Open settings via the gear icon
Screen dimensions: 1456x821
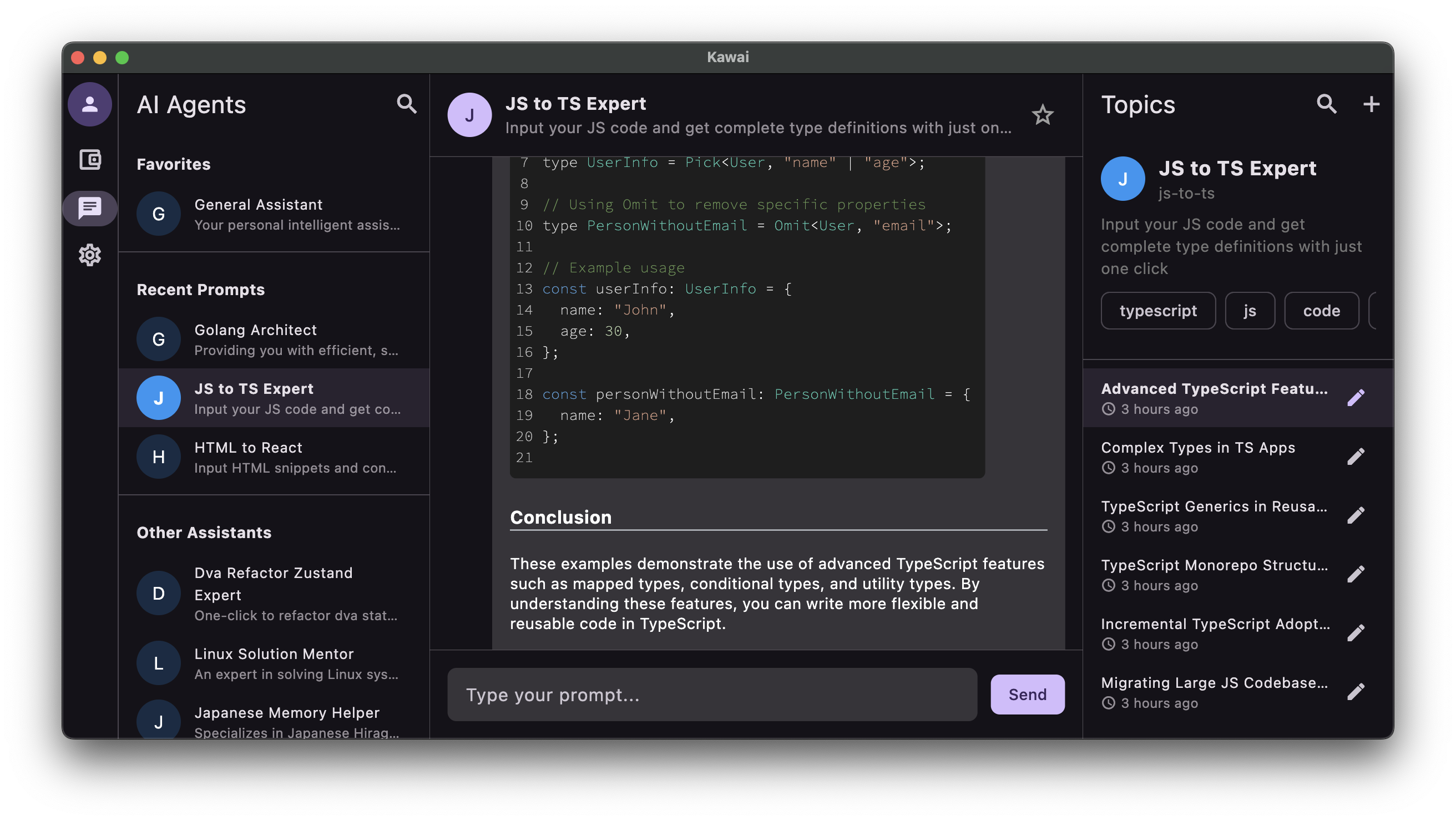[x=89, y=255]
